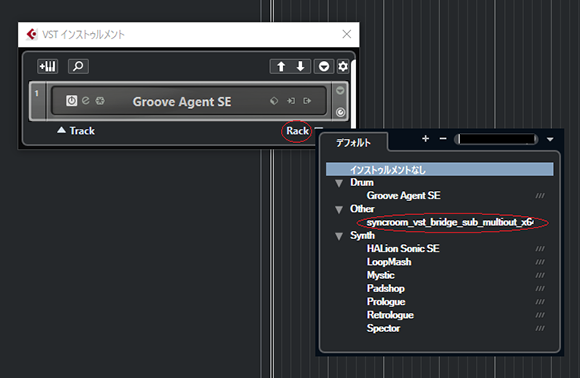This screenshot has height=378, width=580.
Task: Click the slot's lower right round quick control icon
Action: click(x=340, y=112)
